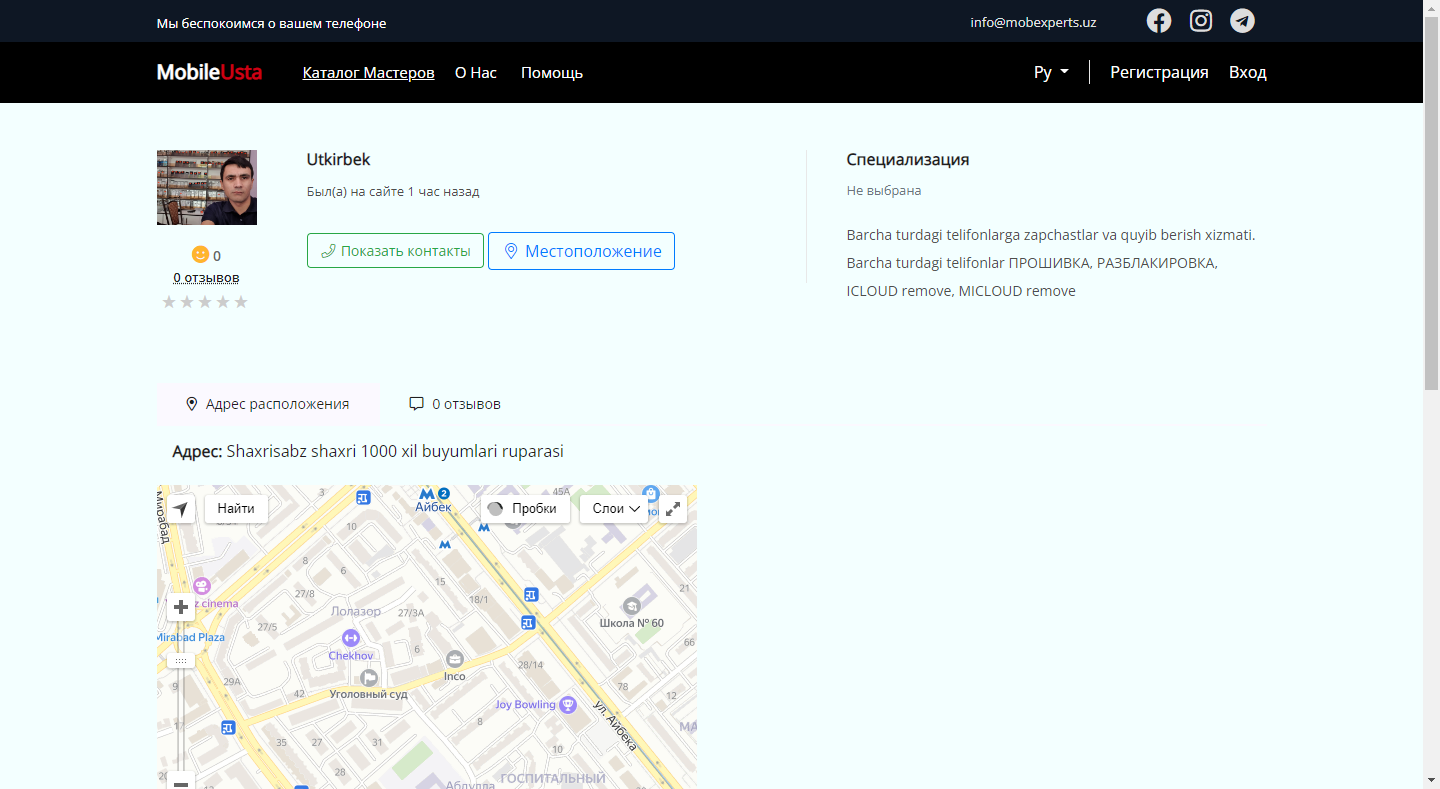Screen dimensions: 1440x789
Task: Open the Слои layers dropdown
Action: 615,509
